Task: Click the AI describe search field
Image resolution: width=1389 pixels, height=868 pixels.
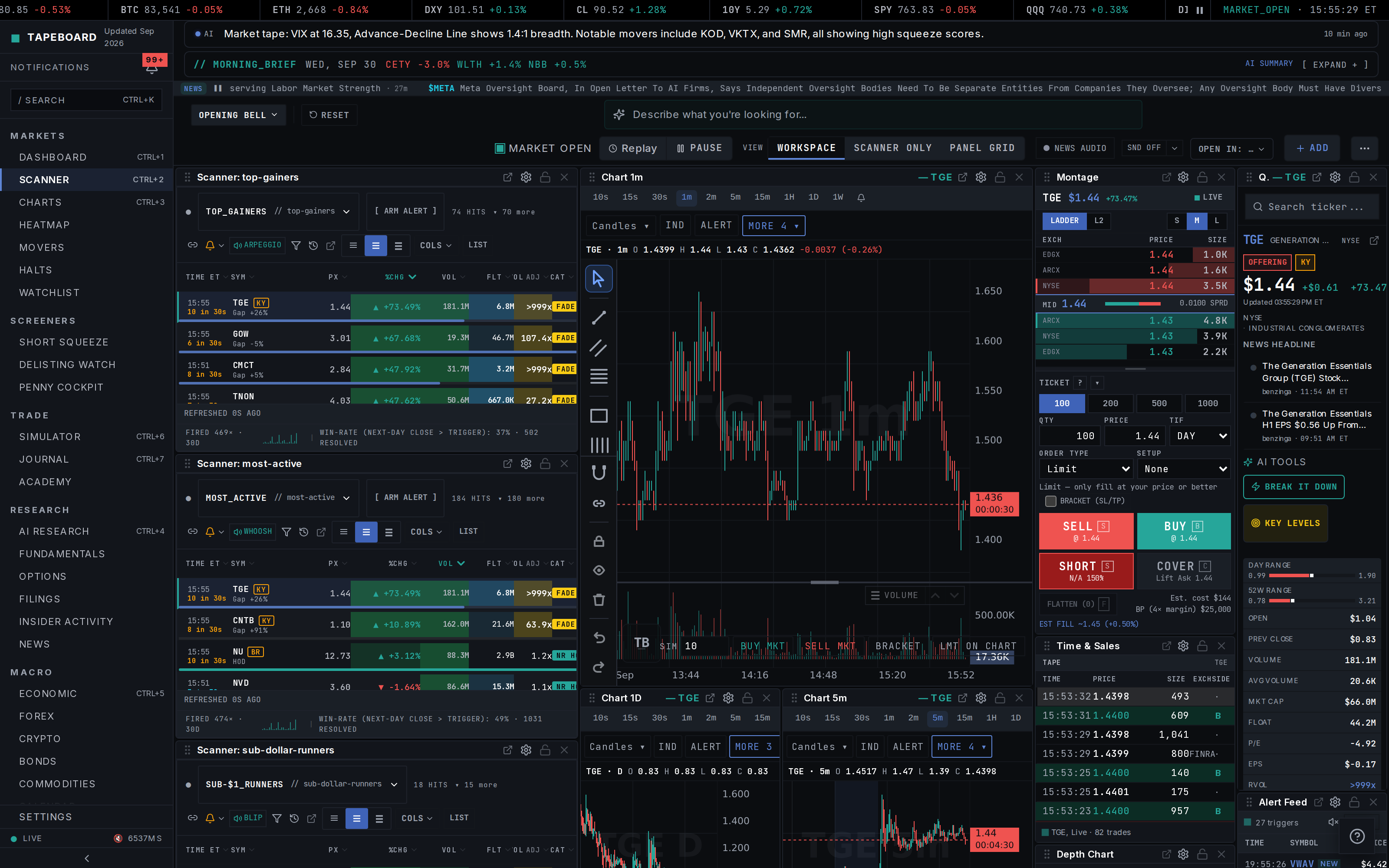Action: (873, 115)
